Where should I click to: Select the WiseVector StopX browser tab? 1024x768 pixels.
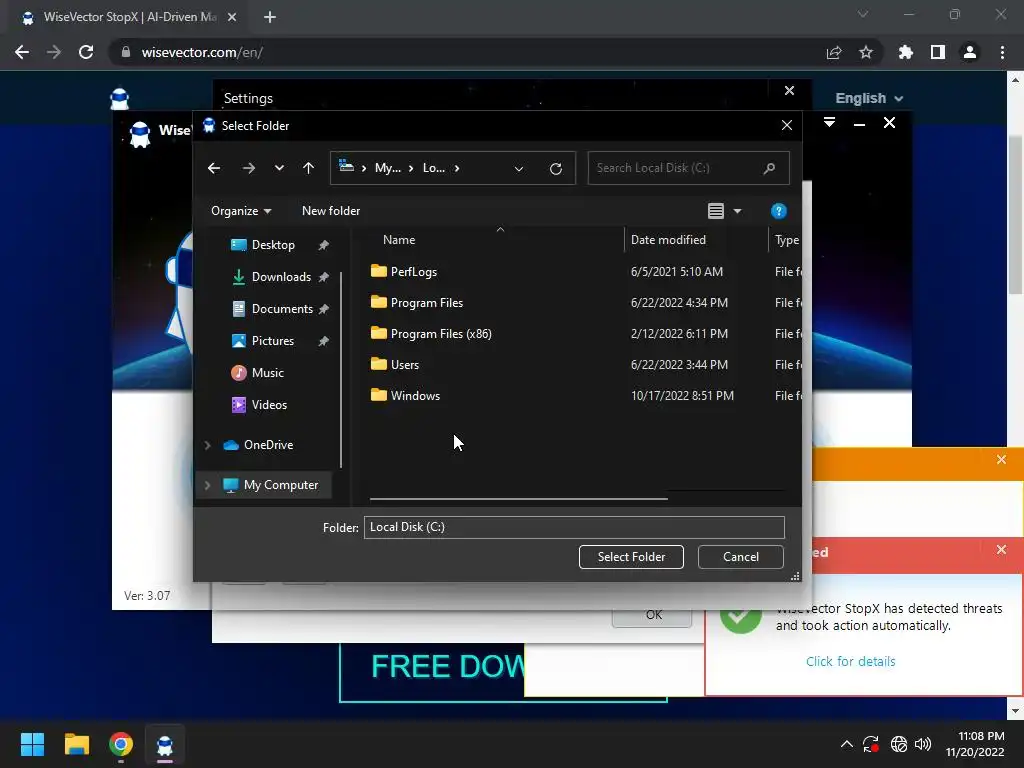(128, 17)
